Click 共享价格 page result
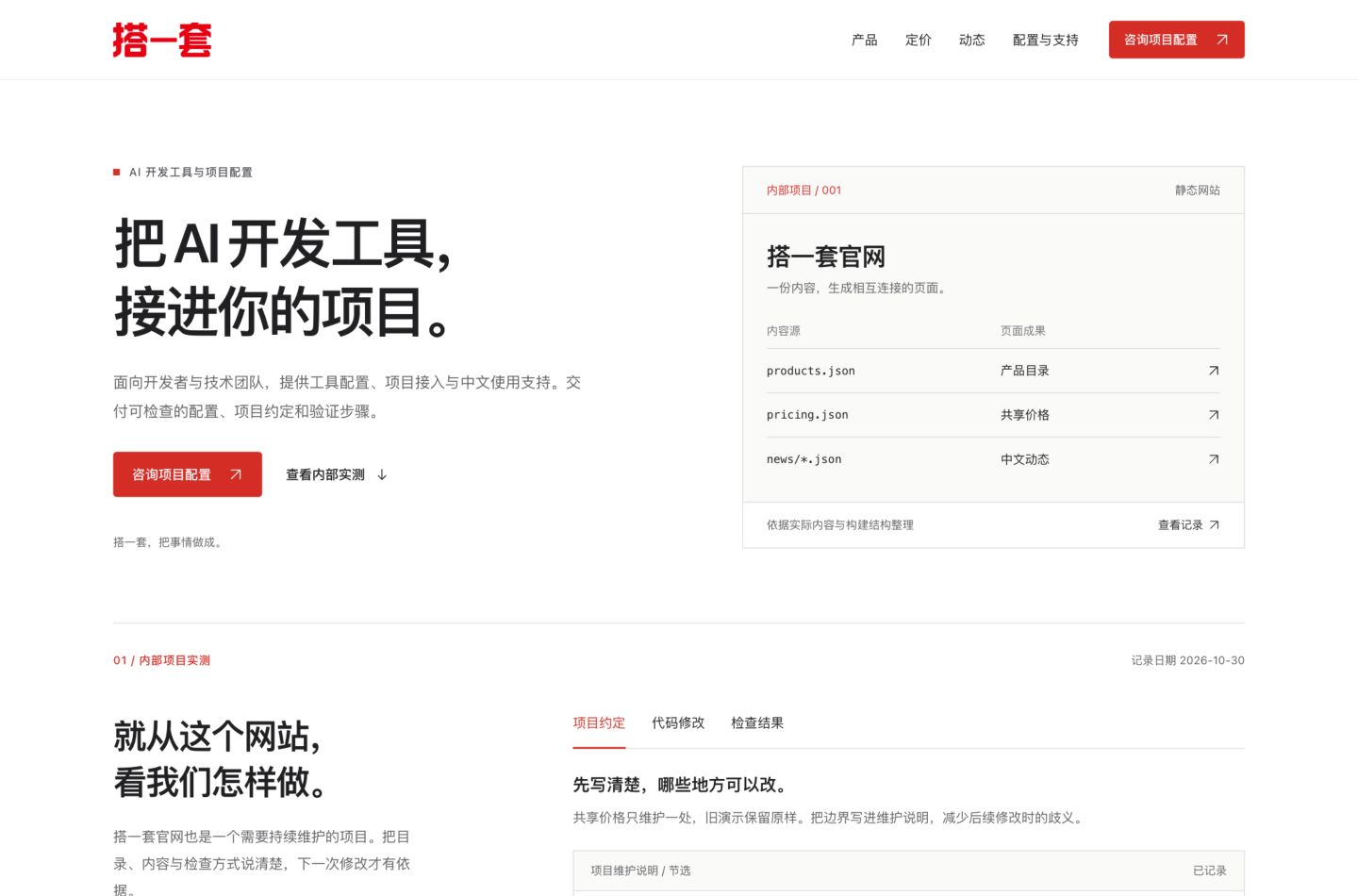Image resolution: width=1358 pixels, height=896 pixels. pyautogui.click(x=1025, y=415)
